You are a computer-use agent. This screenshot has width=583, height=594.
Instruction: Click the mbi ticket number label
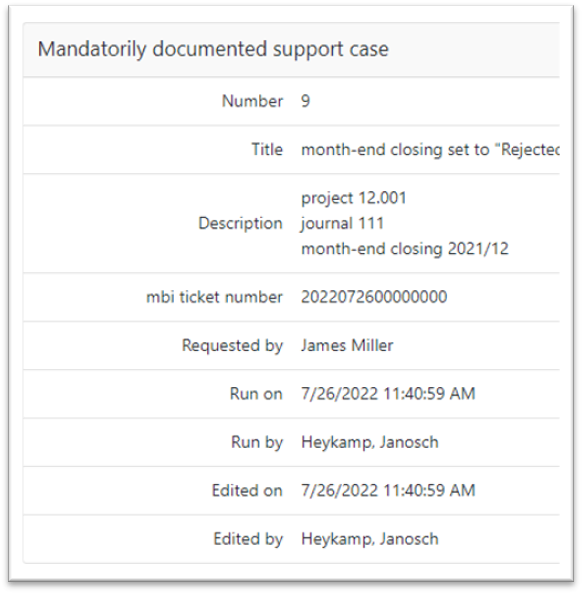(x=214, y=297)
